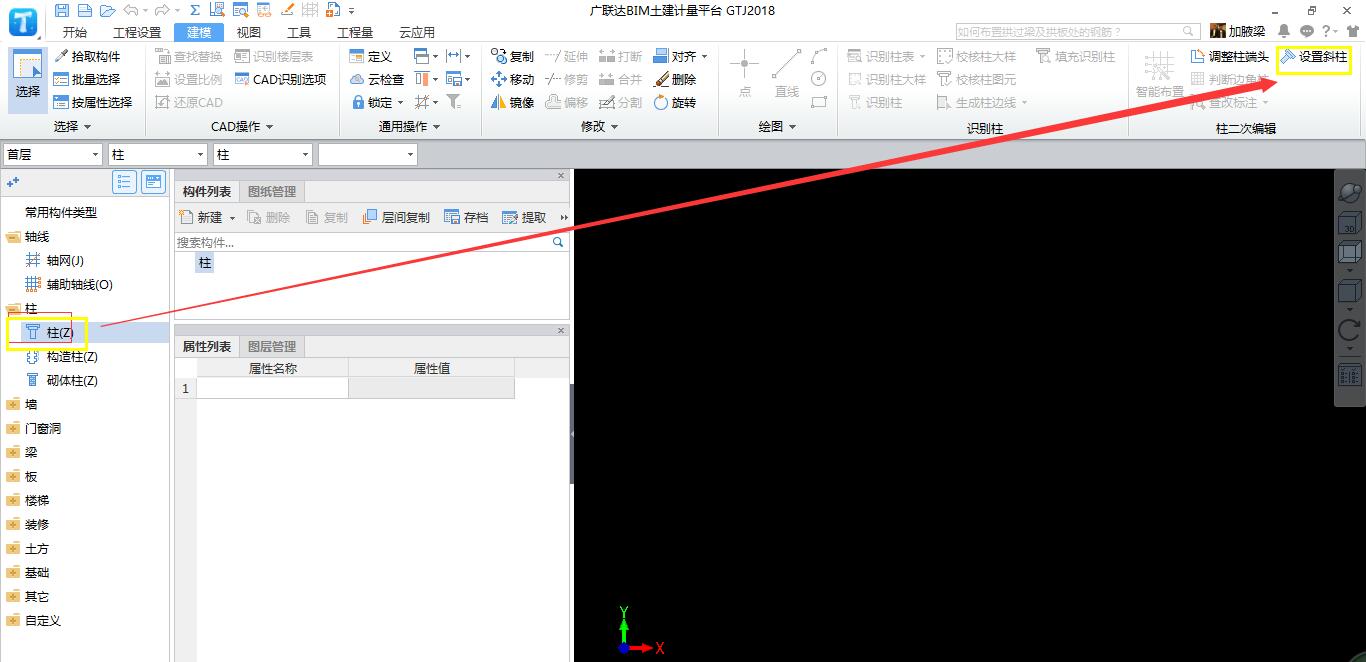This screenshot has height=662, width=1366.
Task: Select 常用构件类型 in navigation tree
Action: coord(60,212)
